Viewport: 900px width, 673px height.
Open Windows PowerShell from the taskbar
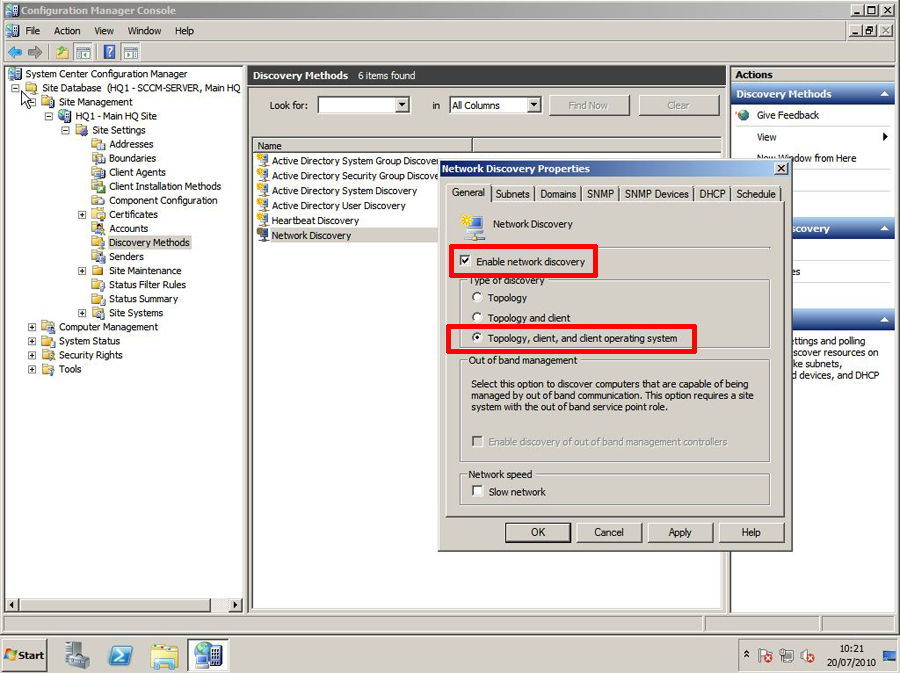click(121, 655)
